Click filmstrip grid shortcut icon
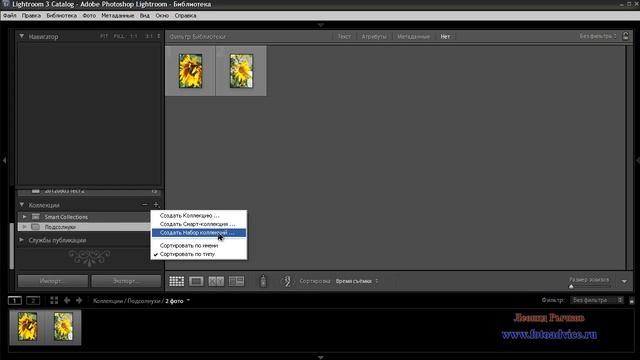 tap(54, 301)
